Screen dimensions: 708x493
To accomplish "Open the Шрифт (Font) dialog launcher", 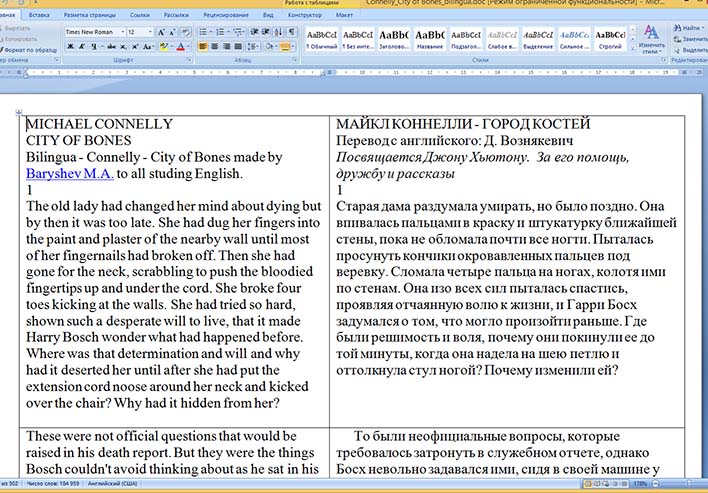I will coord(189,60).
